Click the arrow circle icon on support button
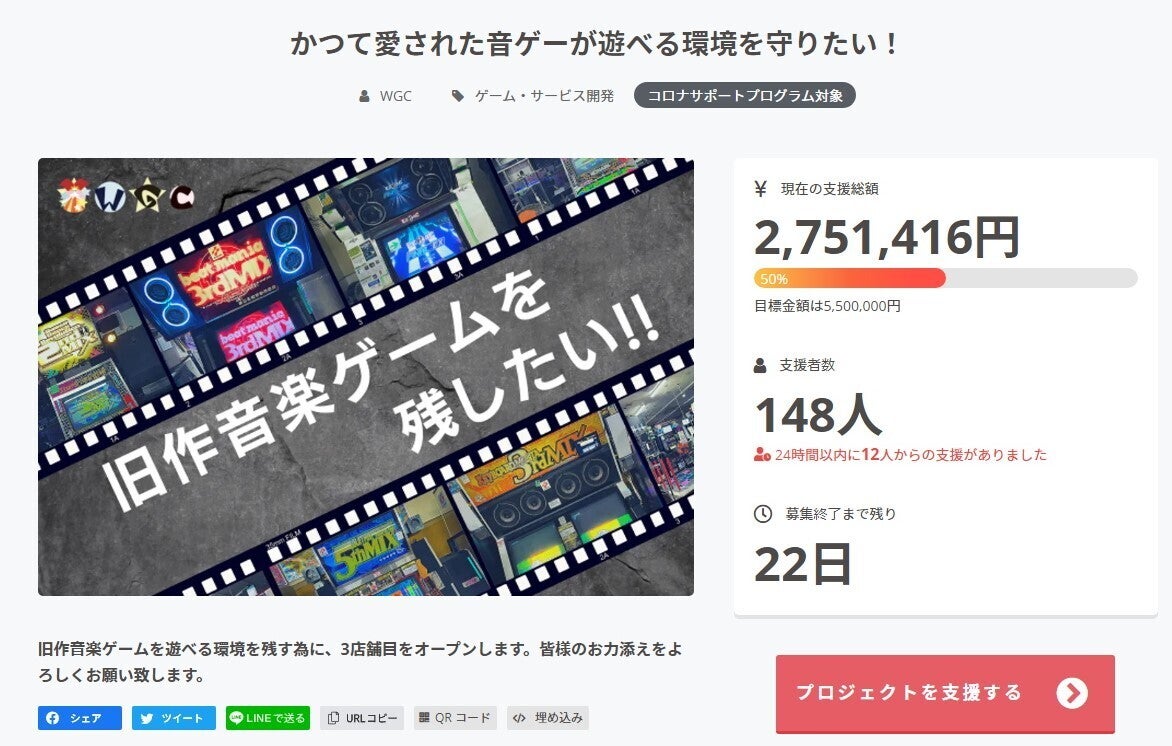 [1072, 693]
